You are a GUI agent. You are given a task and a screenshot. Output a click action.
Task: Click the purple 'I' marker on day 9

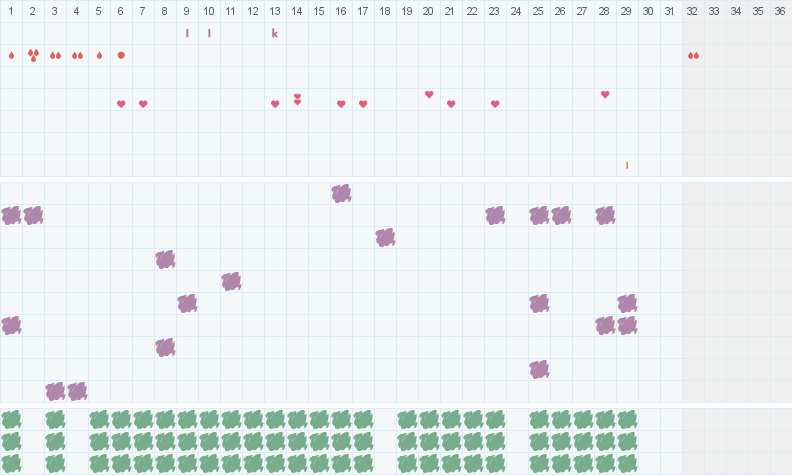187,33
